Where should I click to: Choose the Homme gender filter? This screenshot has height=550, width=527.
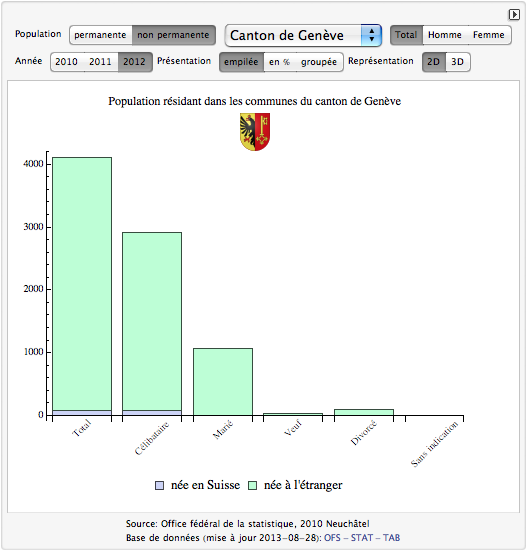445,35
